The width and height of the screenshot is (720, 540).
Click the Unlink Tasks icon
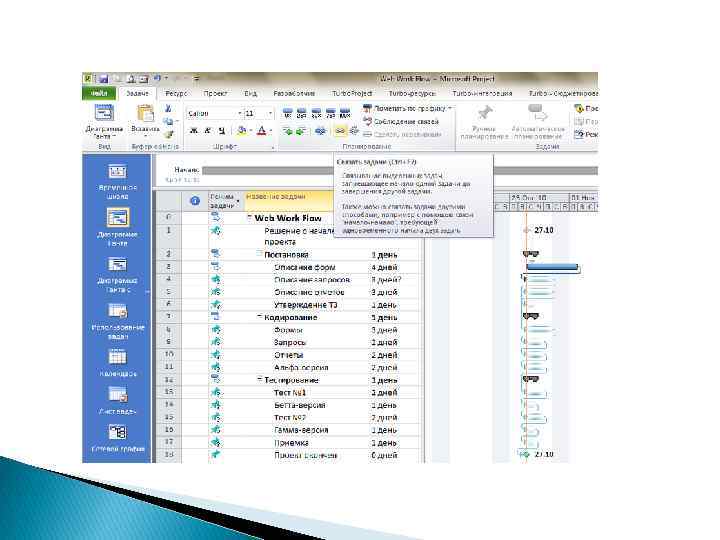pyautogui.click(x=354, y=131)
